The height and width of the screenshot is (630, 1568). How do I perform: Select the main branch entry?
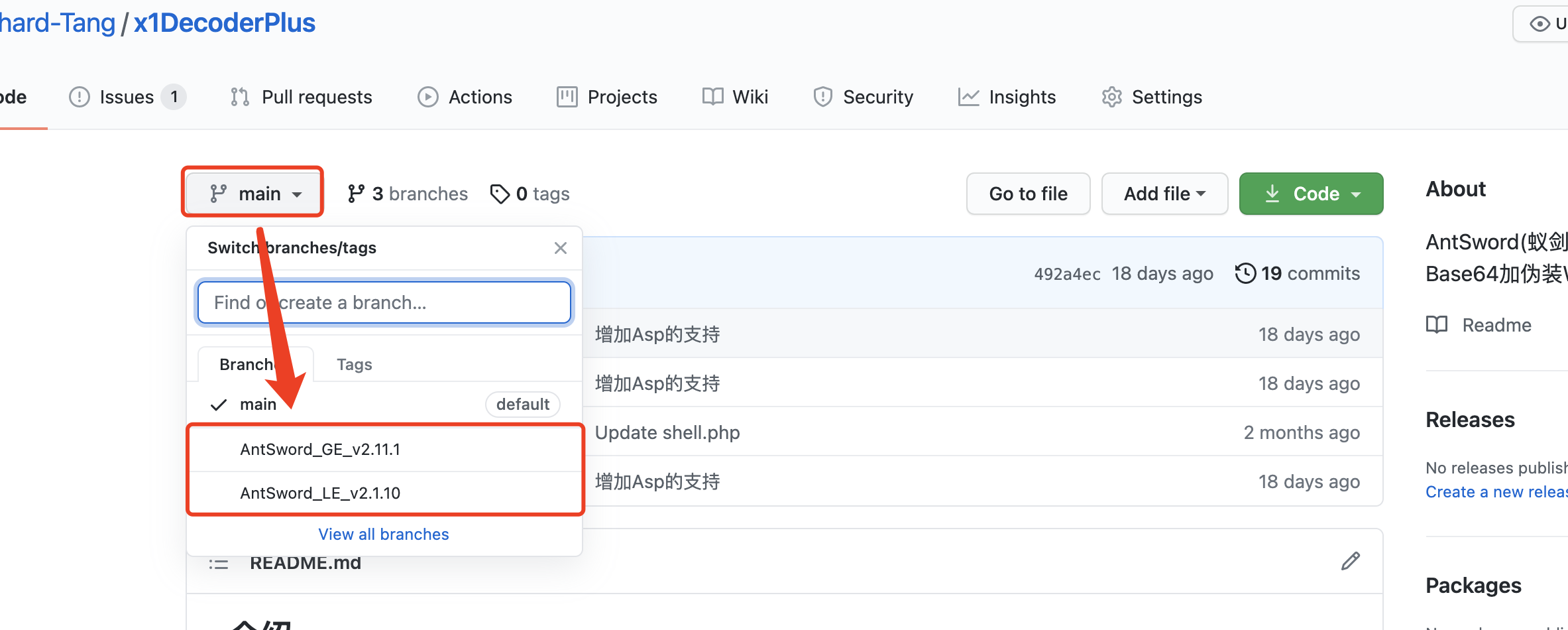(x=384, y=404)
